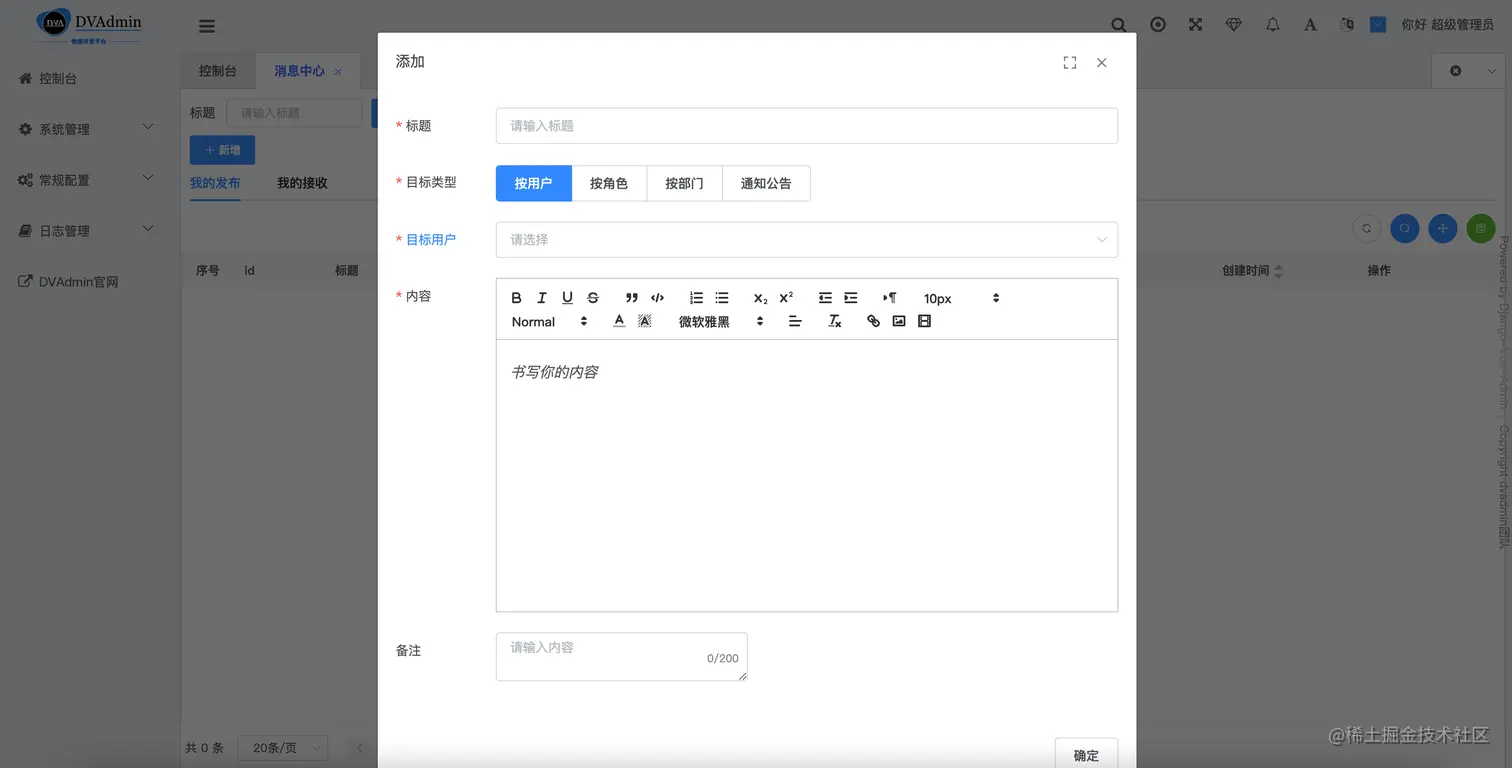
Task: Click the notification bell icon
Action: (1272, 24)
